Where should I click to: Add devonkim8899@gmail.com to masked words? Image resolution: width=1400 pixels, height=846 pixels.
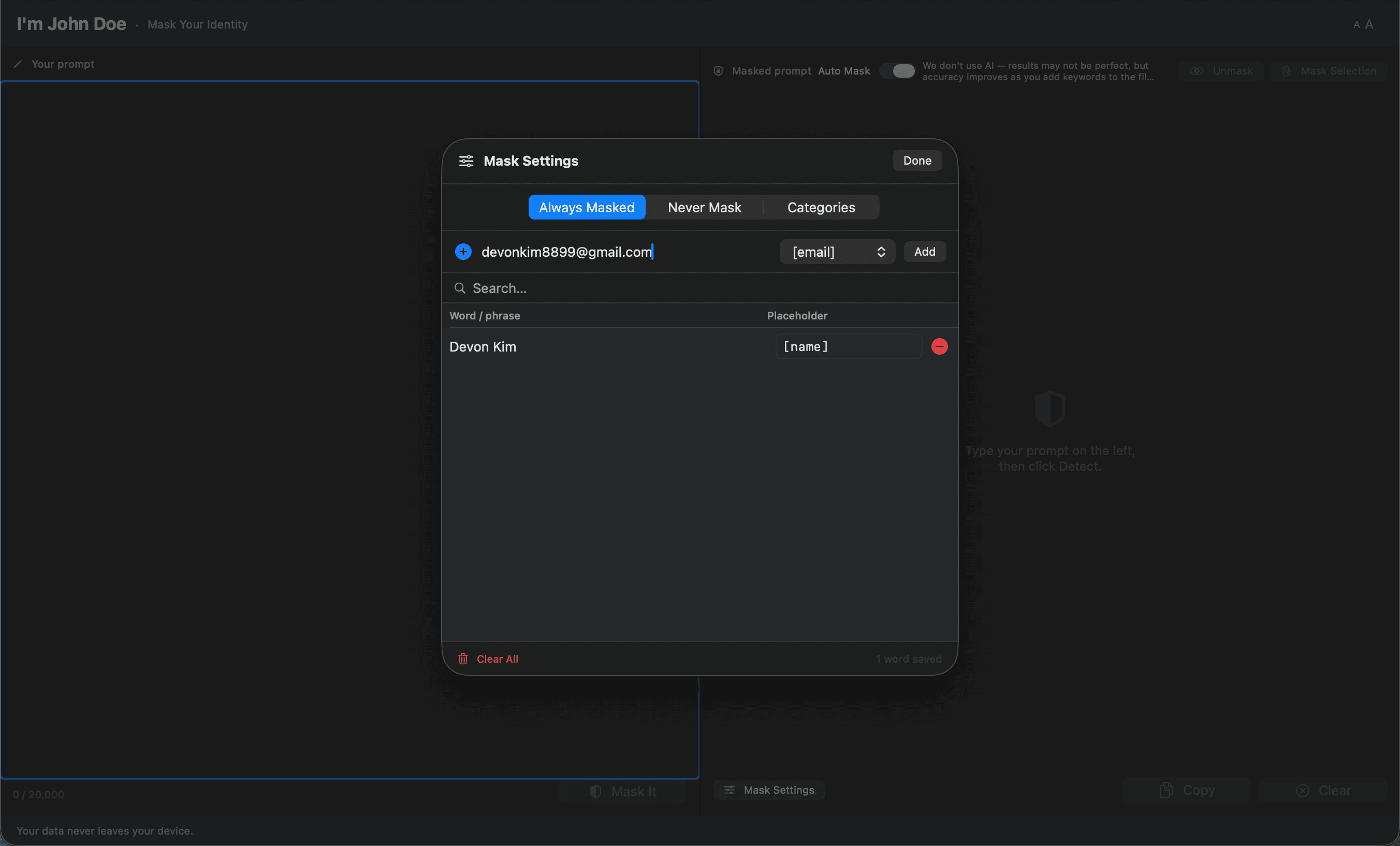[924, 252]
